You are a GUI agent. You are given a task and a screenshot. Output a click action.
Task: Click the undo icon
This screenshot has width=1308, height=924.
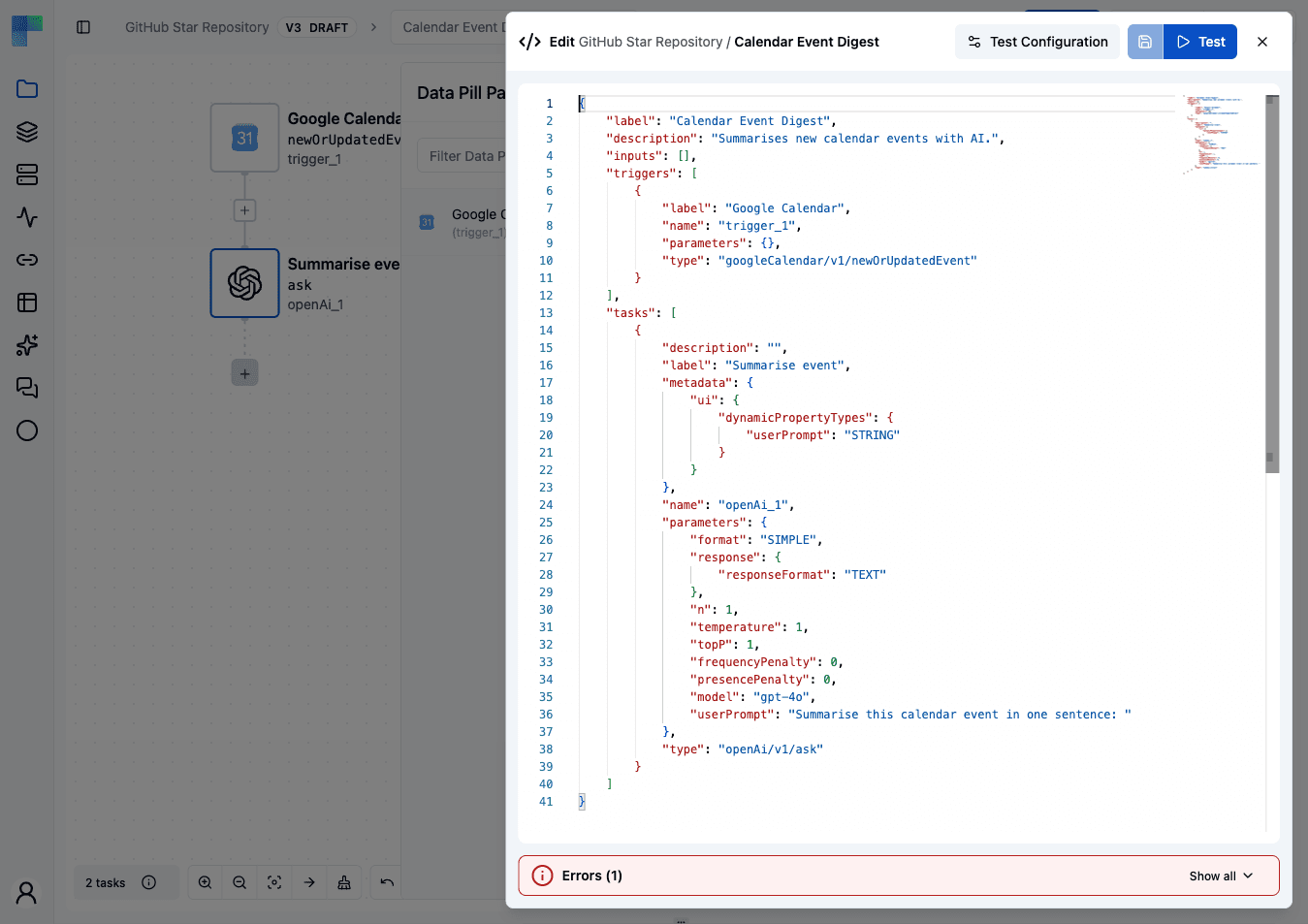387,882
